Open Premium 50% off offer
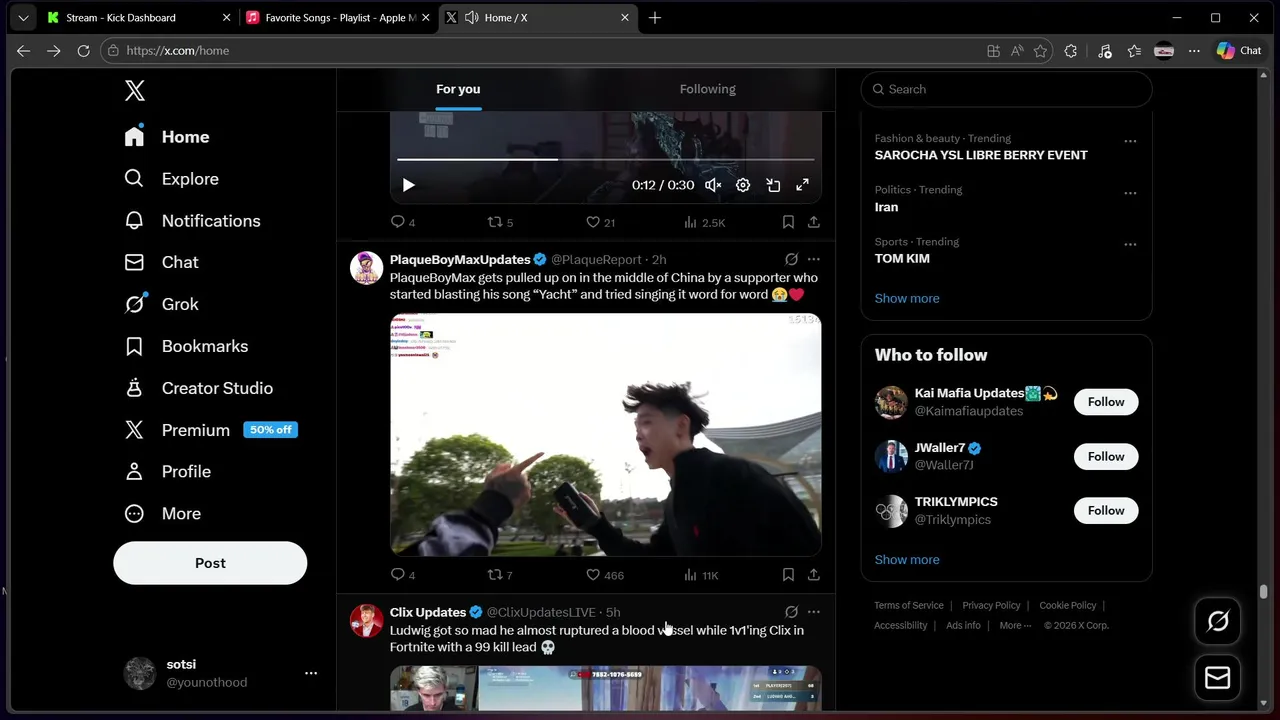 (x=211, y=430)
